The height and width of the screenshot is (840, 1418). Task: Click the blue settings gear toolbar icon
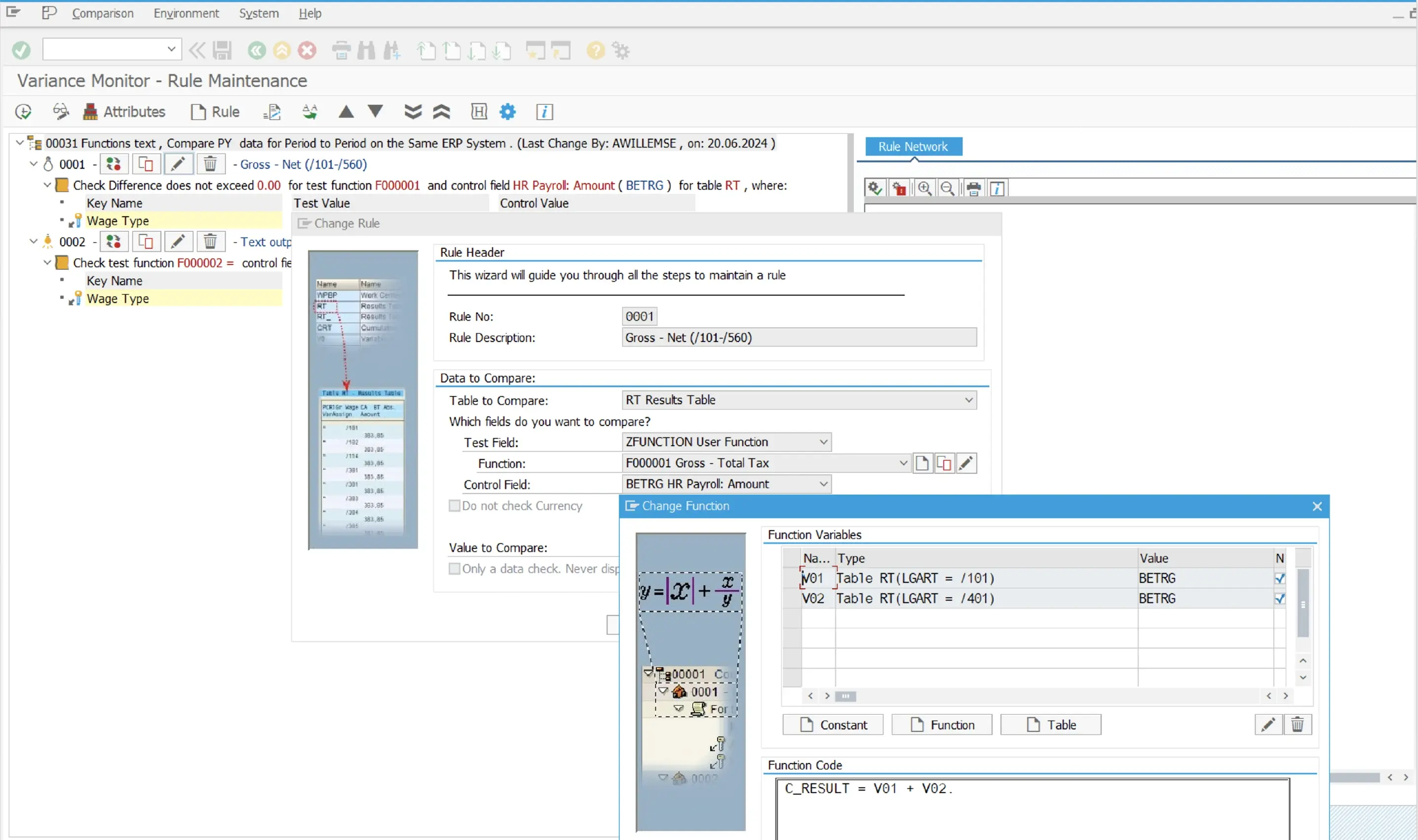tap(508, 112)
